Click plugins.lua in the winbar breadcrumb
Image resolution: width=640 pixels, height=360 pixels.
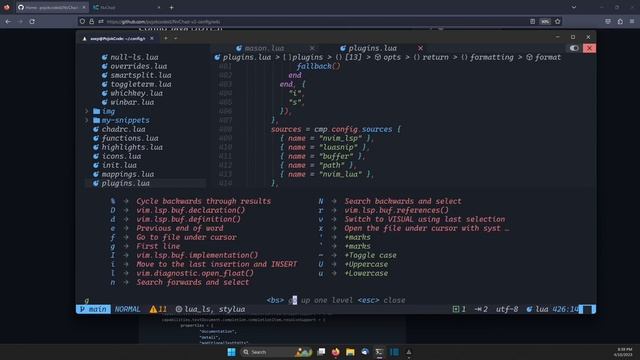pos(247,57)
